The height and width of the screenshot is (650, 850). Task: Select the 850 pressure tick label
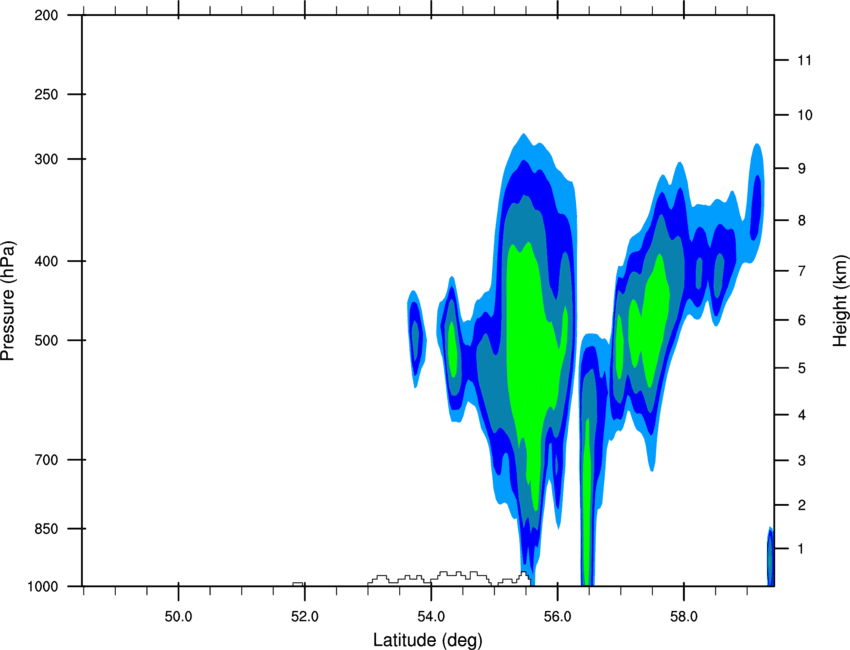(46, 529)
